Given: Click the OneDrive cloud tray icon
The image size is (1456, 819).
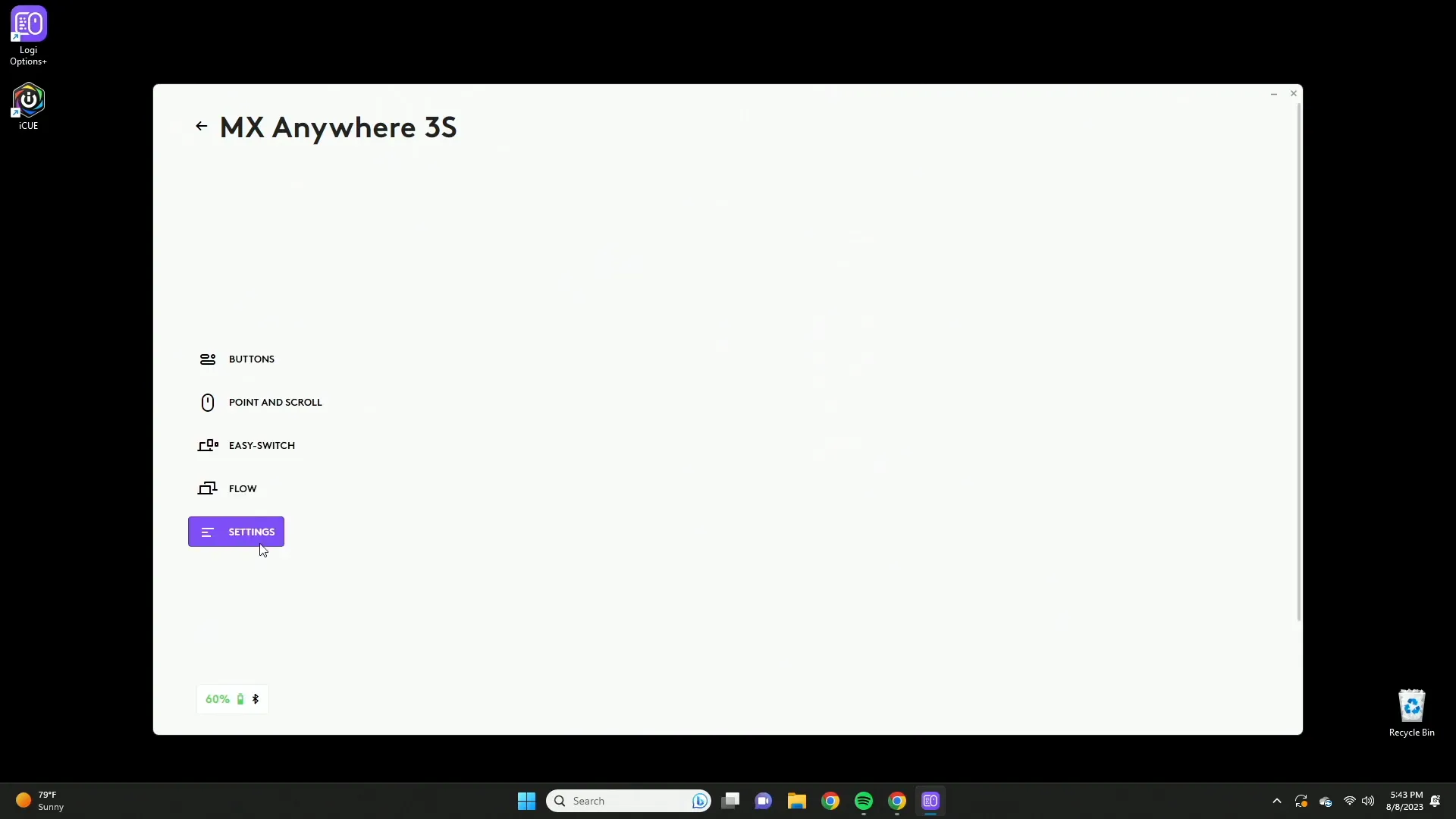Looking at the screenshot, I should pyautogui.click(x=1326, y=801).
